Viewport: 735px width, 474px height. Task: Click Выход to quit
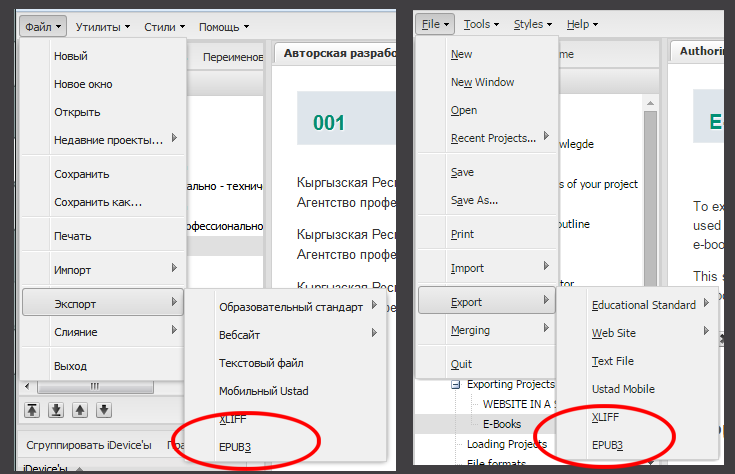coord(103,366)
